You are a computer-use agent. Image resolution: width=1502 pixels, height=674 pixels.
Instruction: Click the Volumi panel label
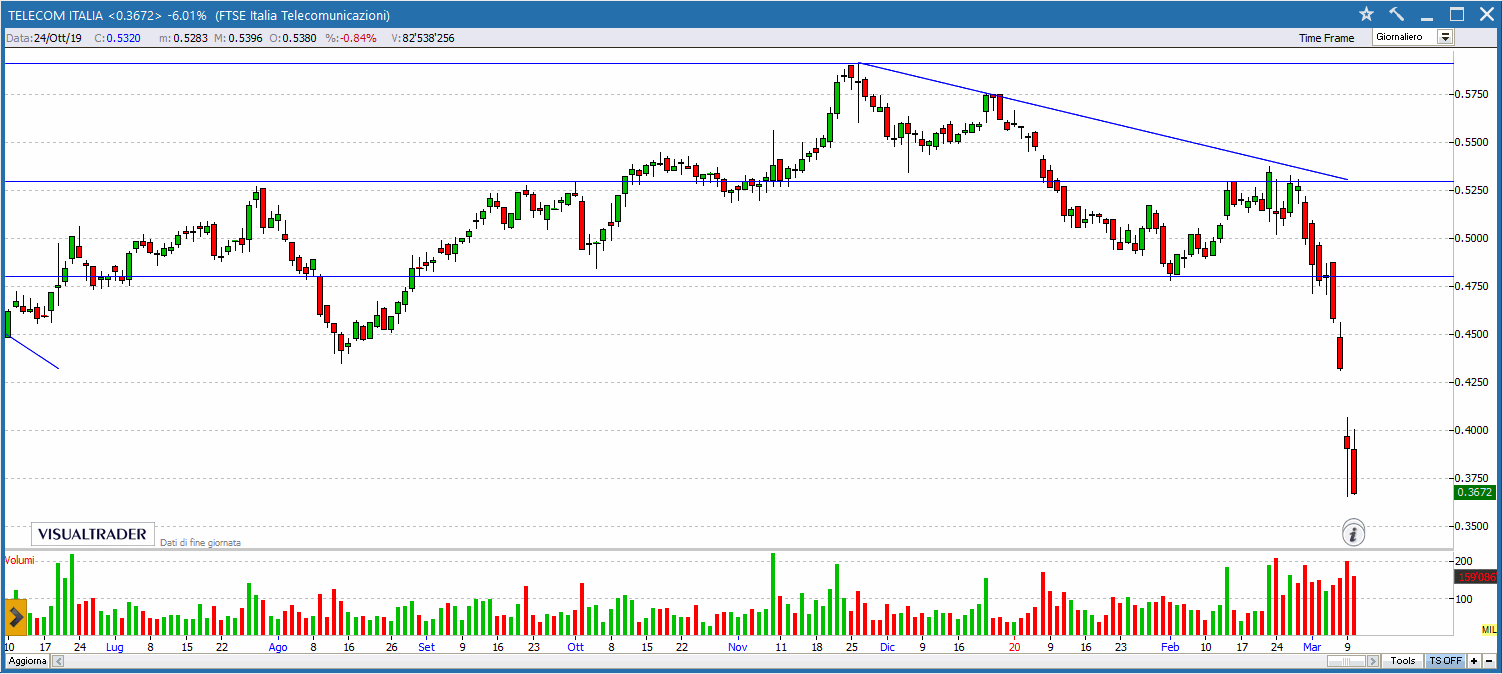(20, 560)
